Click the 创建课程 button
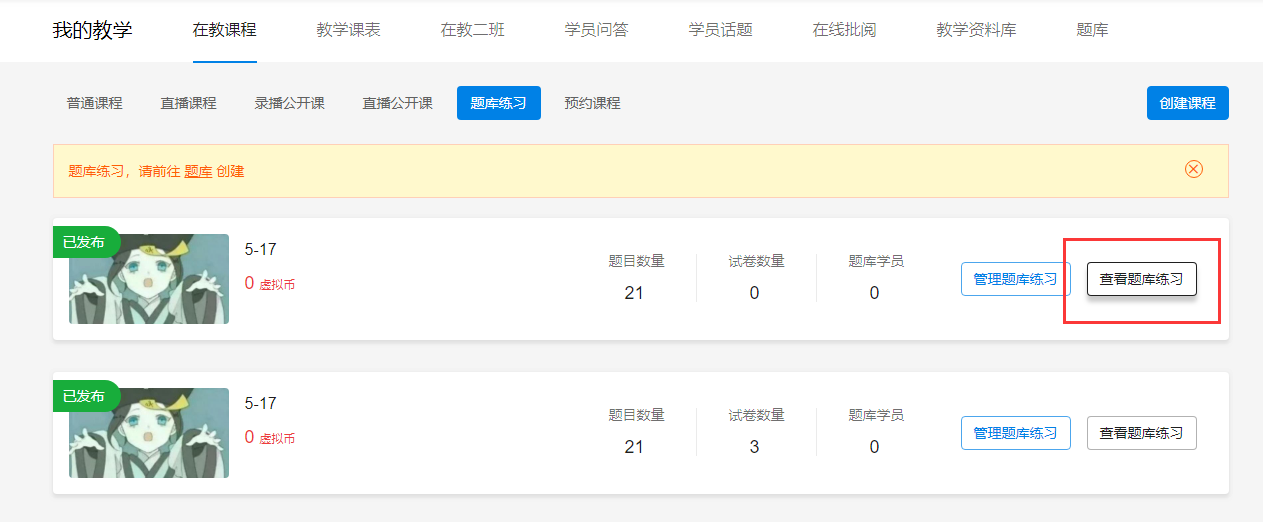 tap(1187, 103)
